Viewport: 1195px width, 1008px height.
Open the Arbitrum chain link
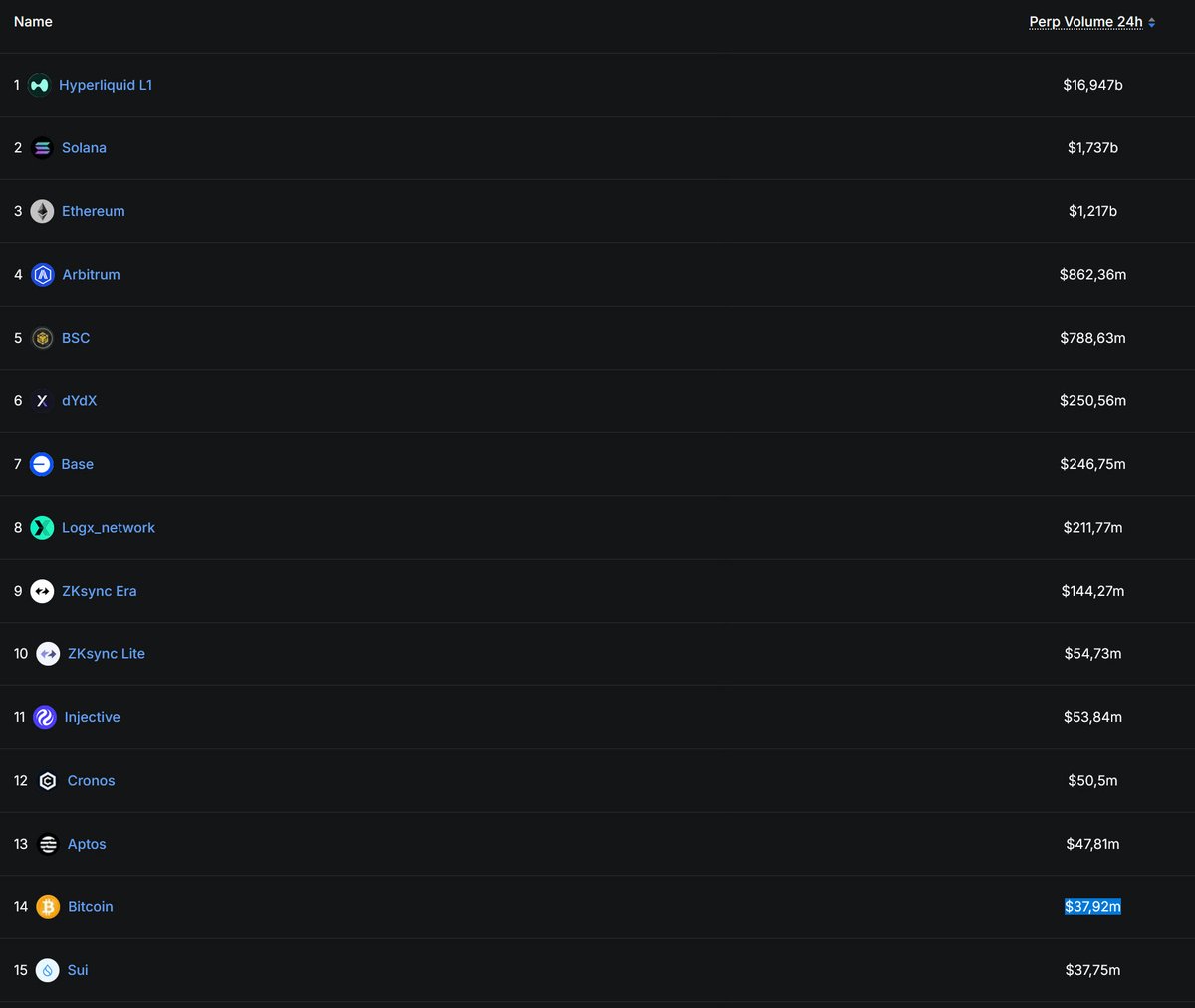tap(91, 275)
